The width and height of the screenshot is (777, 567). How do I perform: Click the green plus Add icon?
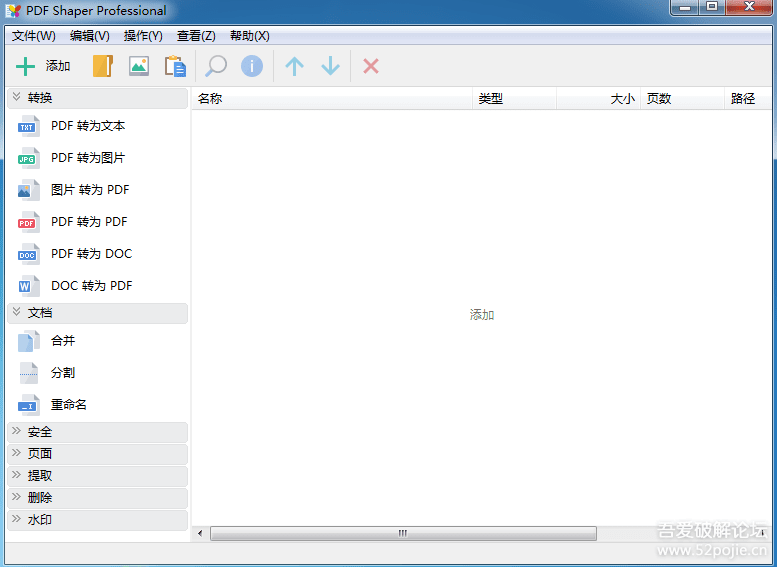point(25,66)
